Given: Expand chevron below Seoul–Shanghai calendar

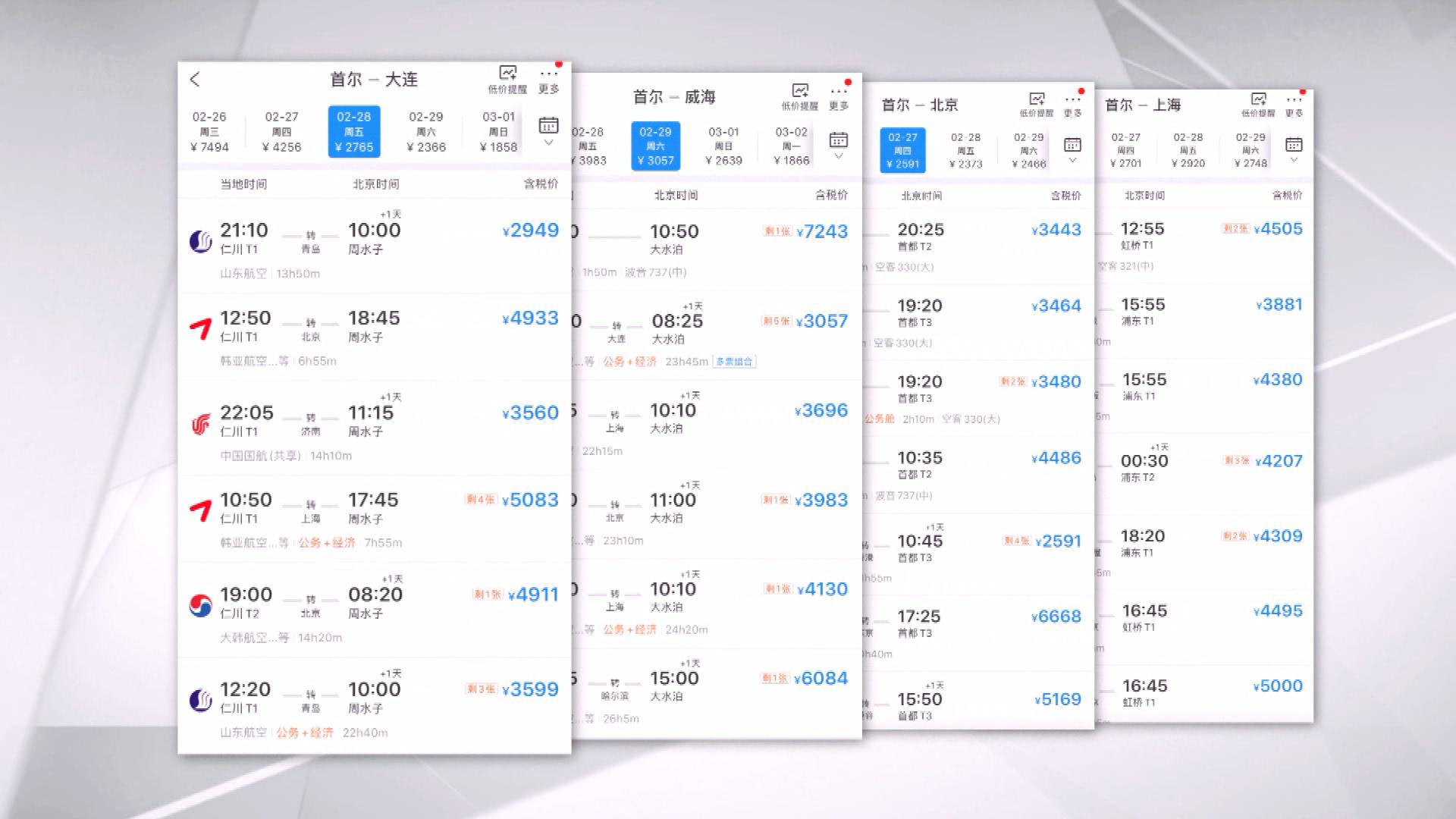Looking at the screenshot, I should click(1294, 160).
